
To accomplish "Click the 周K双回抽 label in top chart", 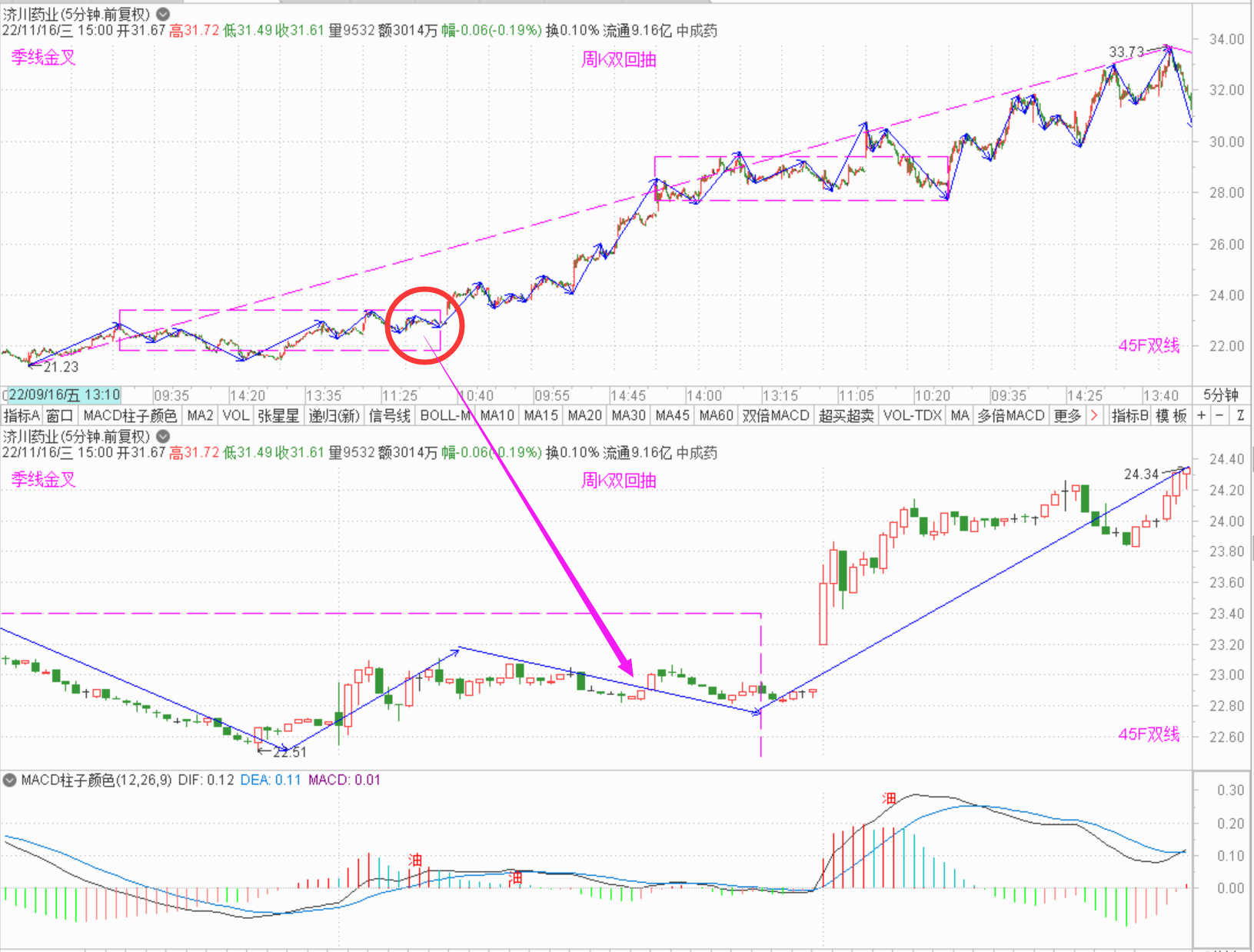I will coord(619,59).
